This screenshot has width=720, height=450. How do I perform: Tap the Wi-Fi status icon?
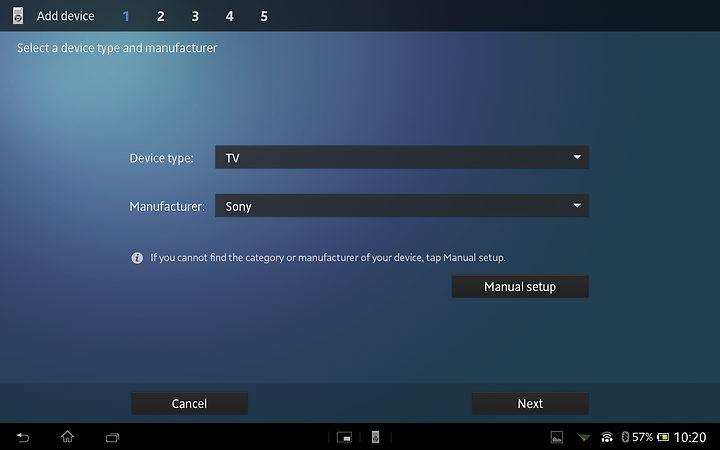(x=607, y=437)
